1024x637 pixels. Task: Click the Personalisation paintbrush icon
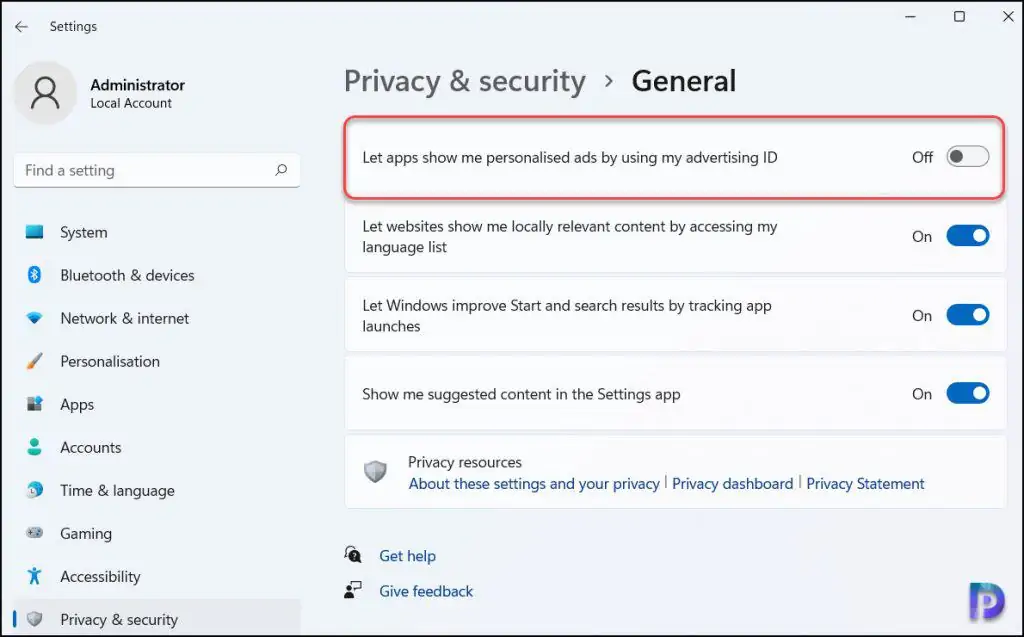[x=35, y=361]
